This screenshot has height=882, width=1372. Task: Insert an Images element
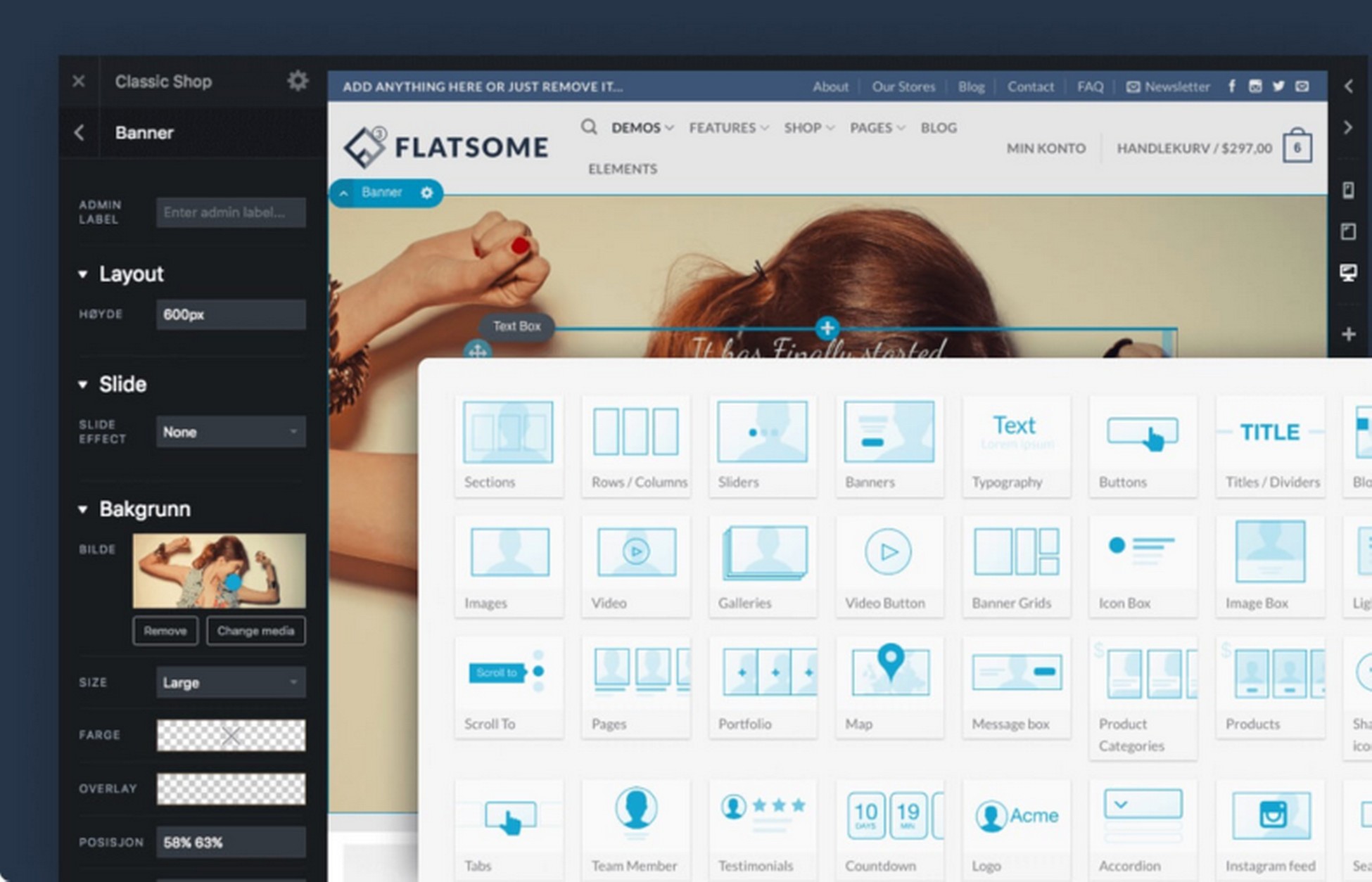tap(508, 567)
